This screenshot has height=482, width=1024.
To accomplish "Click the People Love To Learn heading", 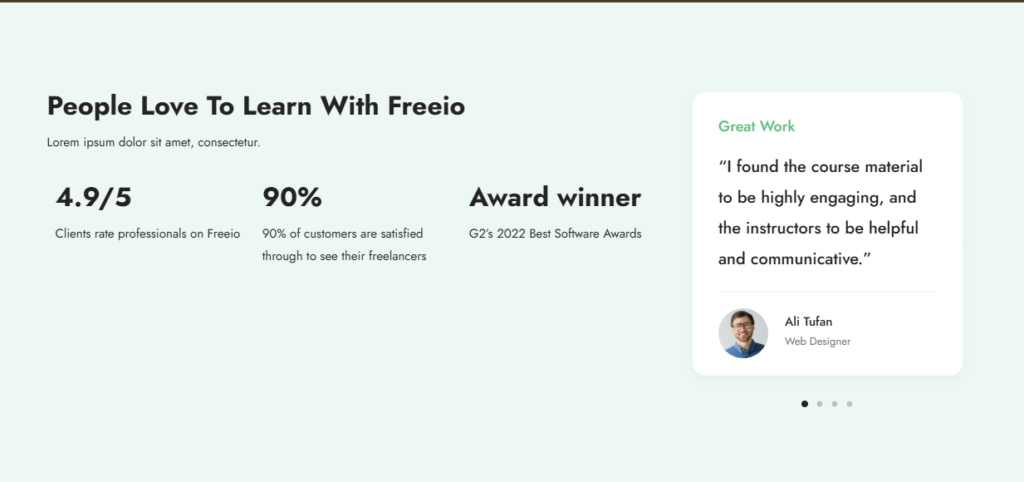I will pos(256,106).
